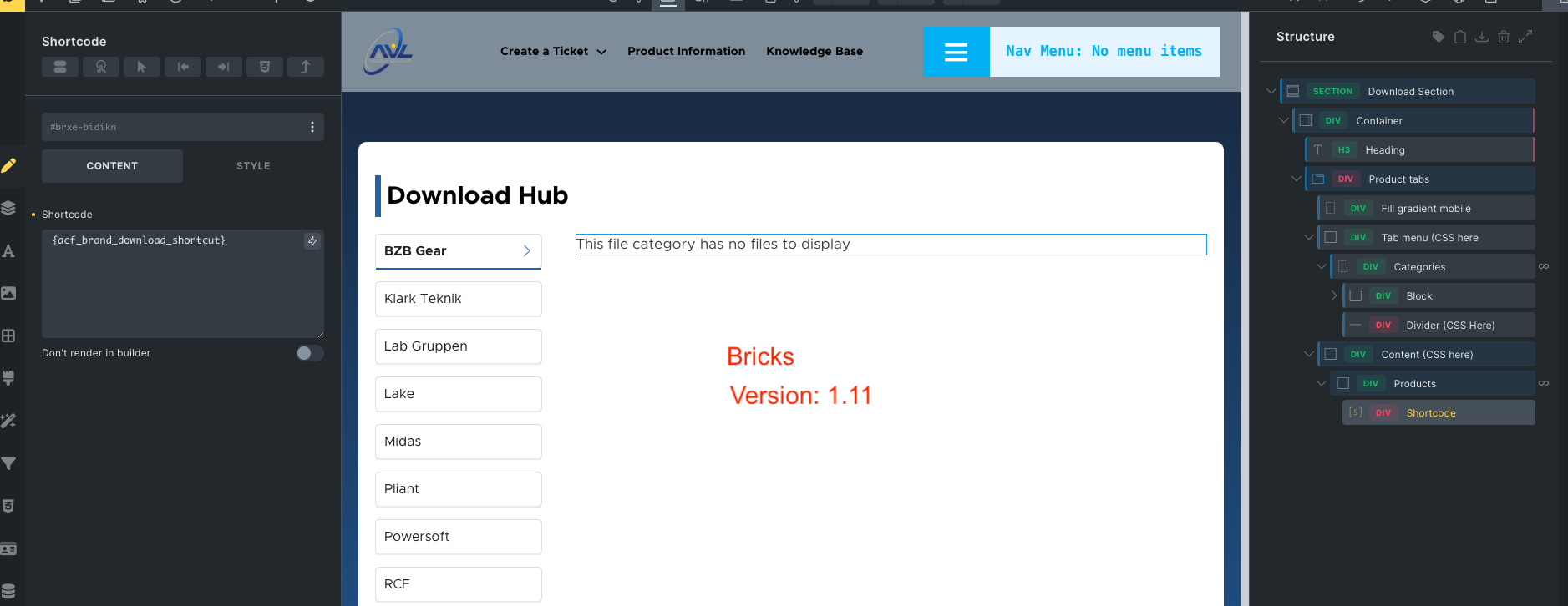Go to previous element with left-bar arrow icon
Screen dimensions: 1568x606
[183, 67]
